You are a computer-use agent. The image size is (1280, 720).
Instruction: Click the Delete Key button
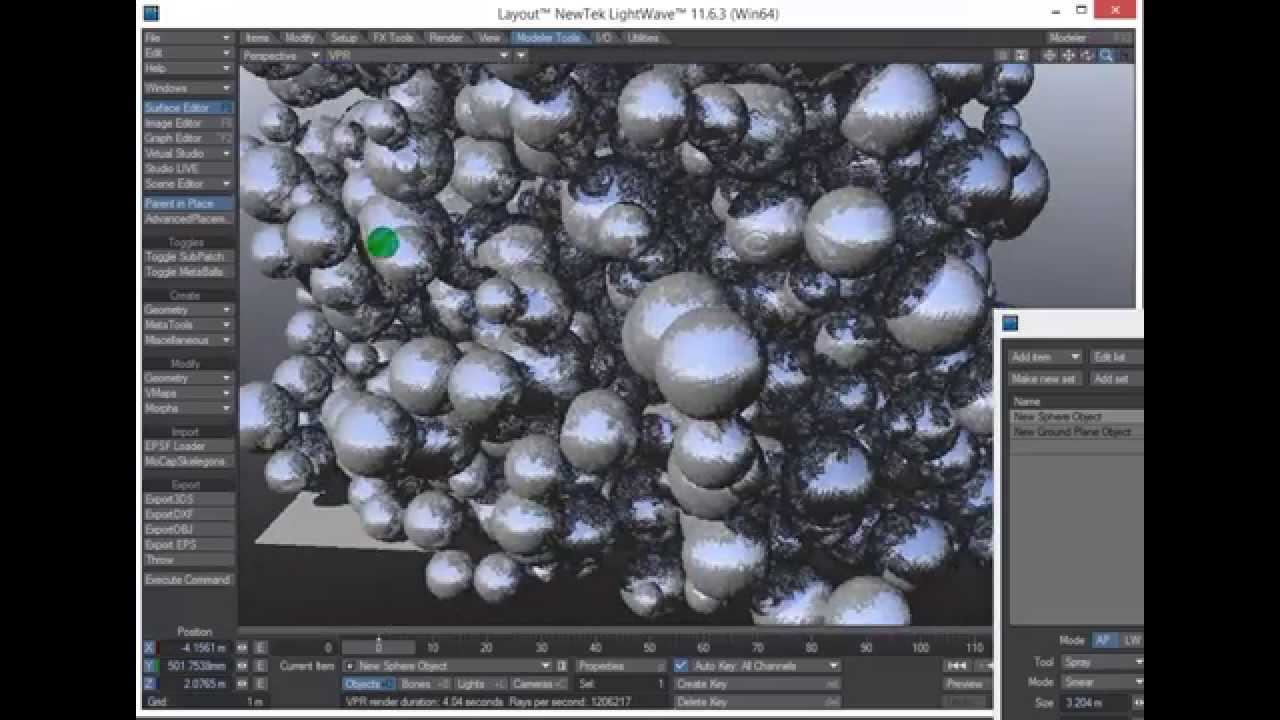[x=757, y=702]
